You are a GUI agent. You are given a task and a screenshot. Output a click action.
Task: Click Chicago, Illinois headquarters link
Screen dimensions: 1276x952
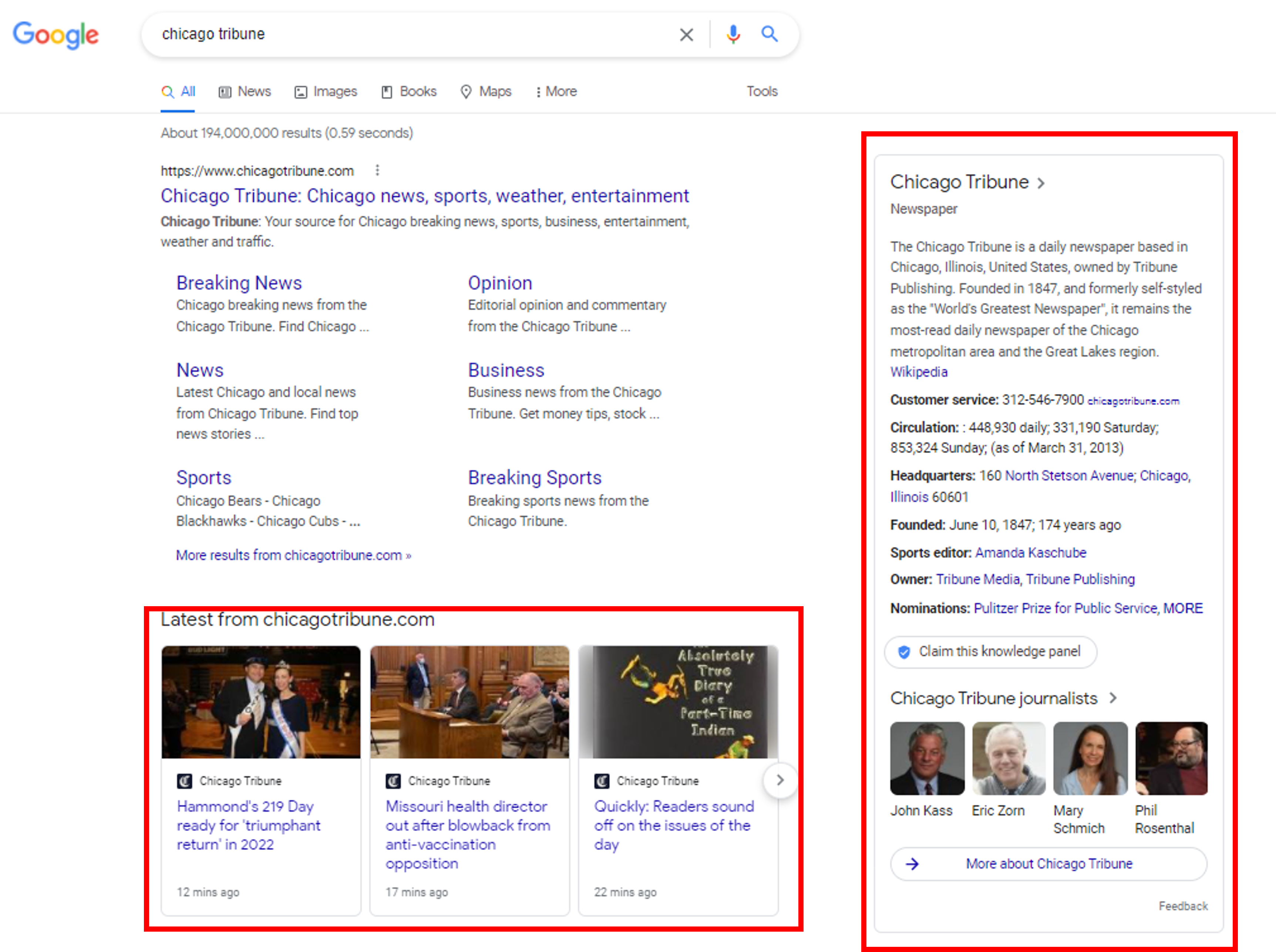click(1041, 486)
